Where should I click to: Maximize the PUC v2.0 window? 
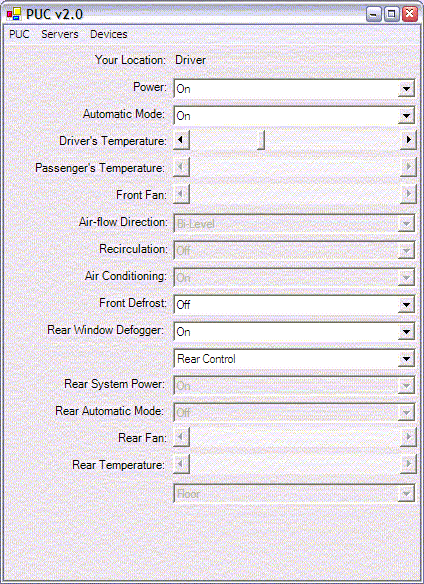391,15
